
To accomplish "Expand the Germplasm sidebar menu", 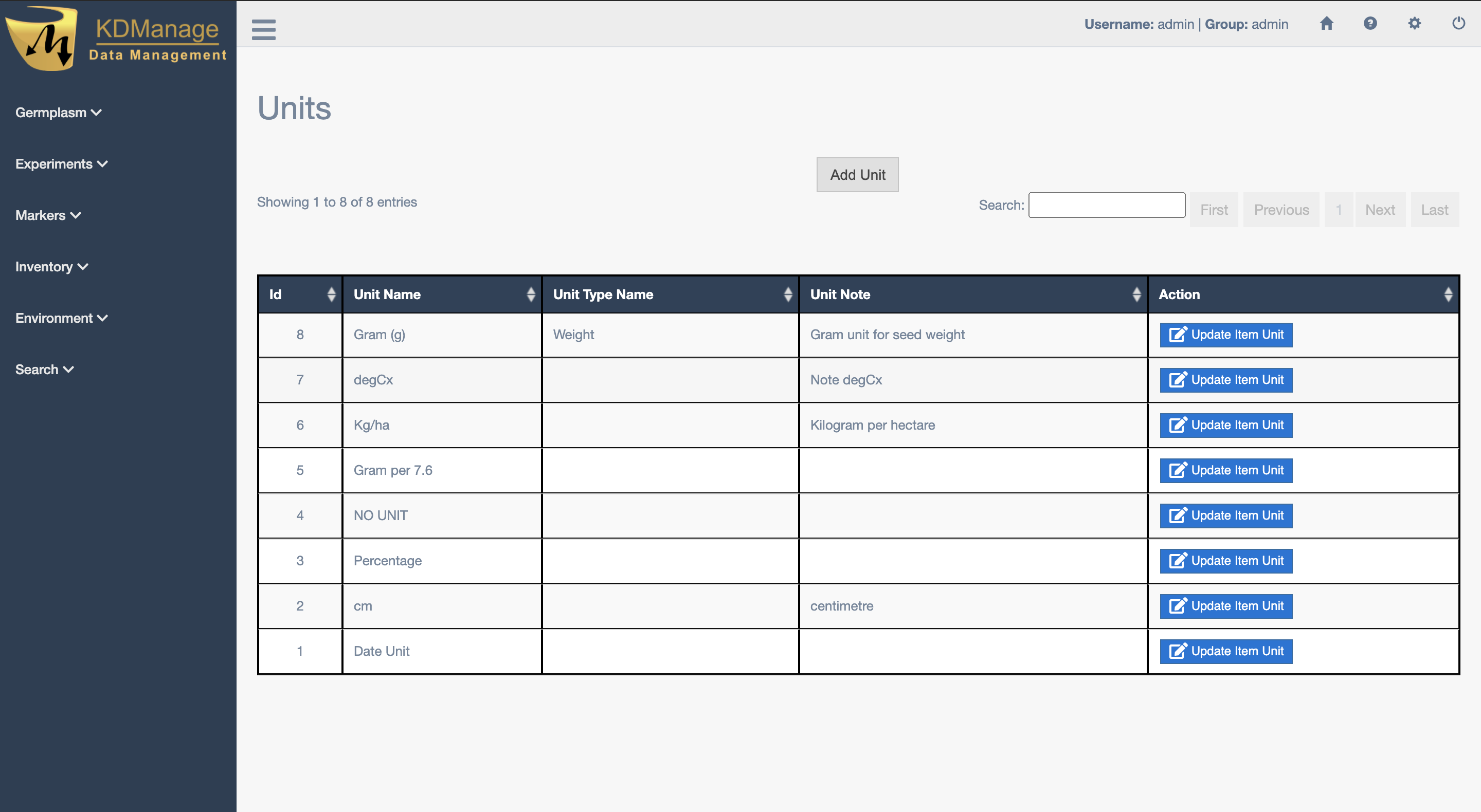I will pos(58,113).
